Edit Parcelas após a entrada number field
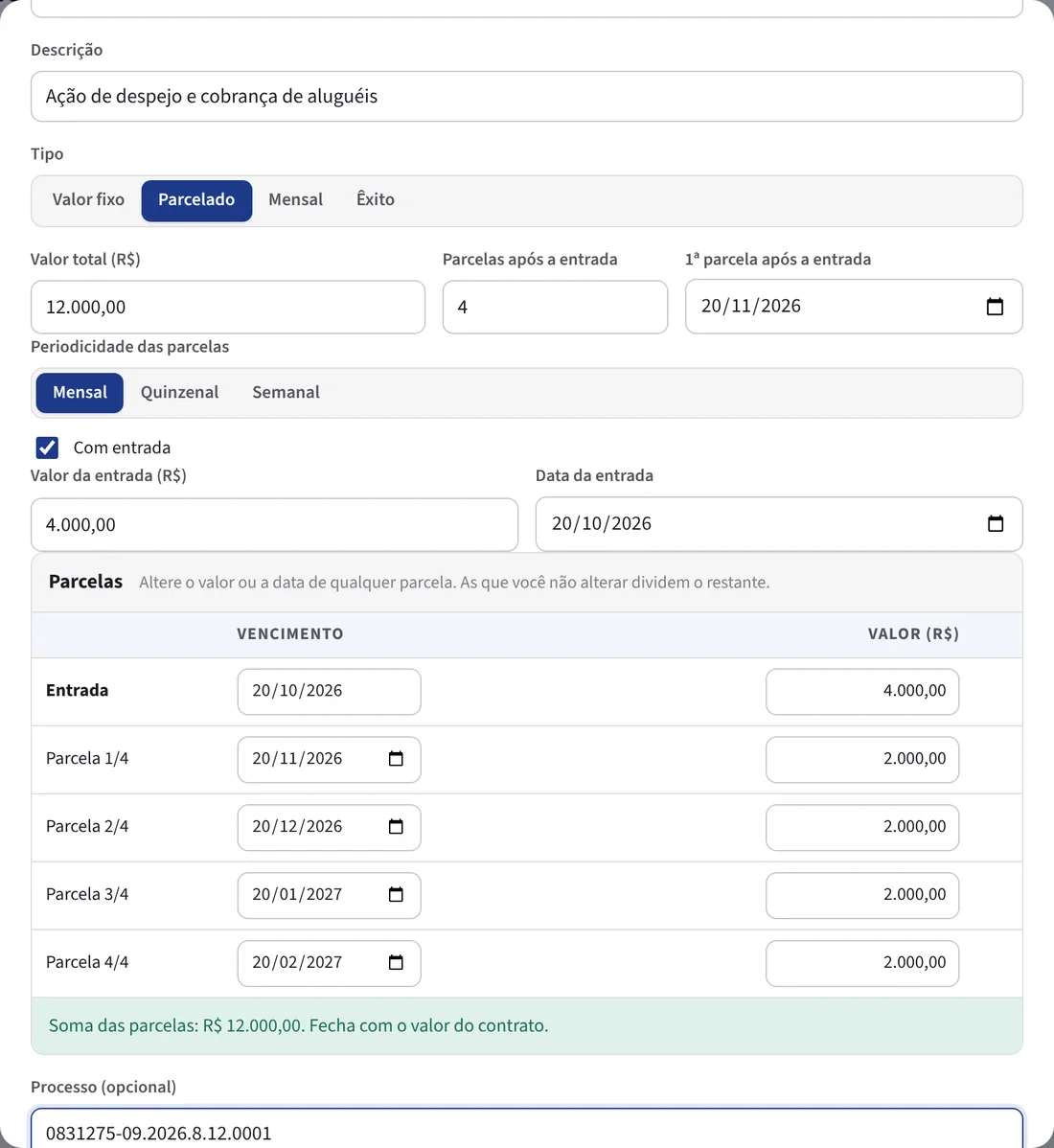Viewport: 1054px width, 1148px height. point(556,307)
